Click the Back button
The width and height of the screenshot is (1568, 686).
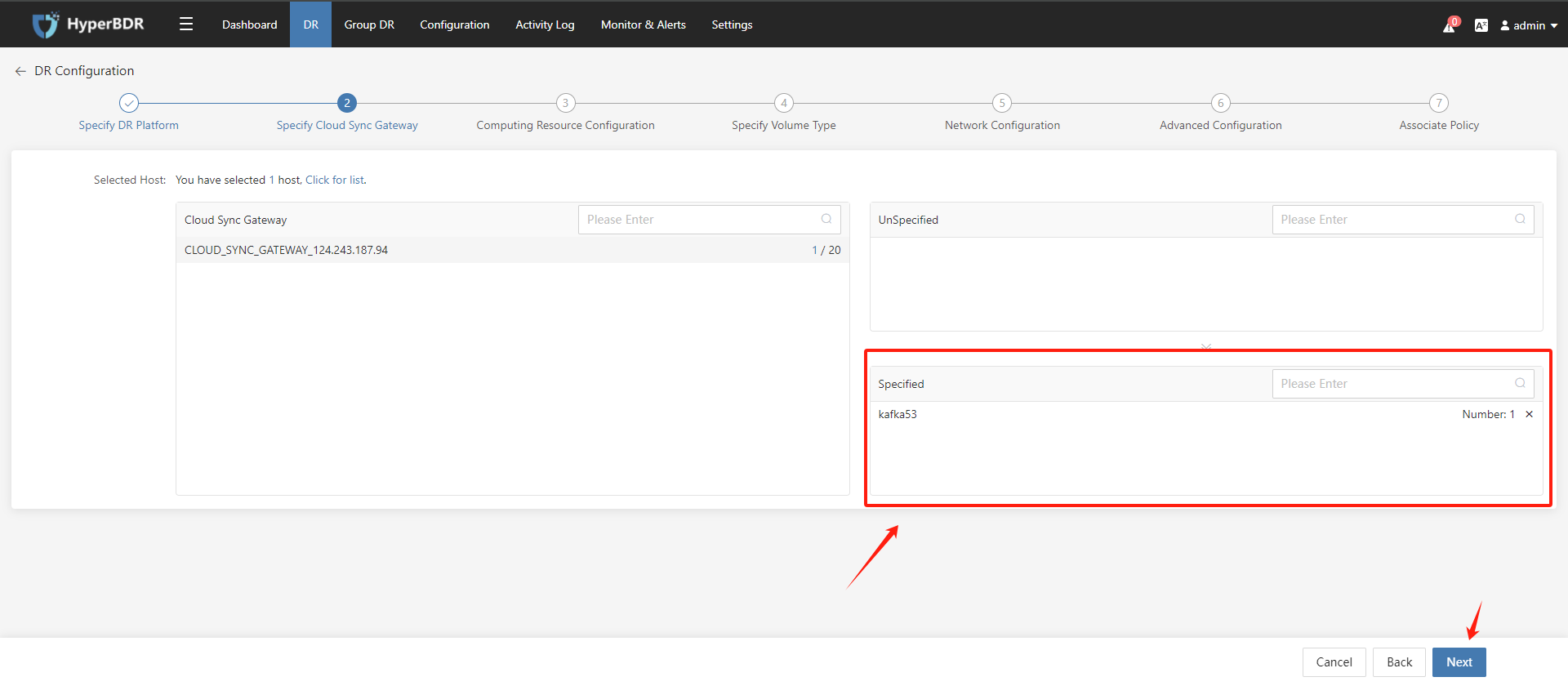click(x=1400, y=662)
